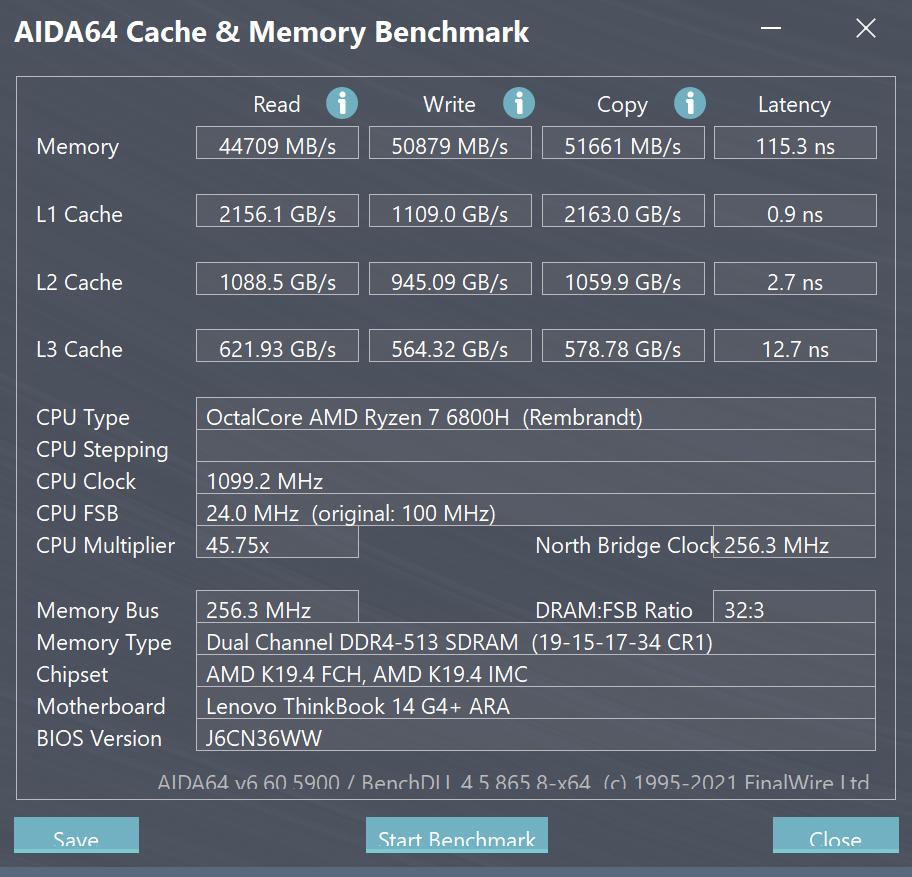912x877 pixels.
Task: Open the Copy benchmark info tooltip icon
Action: coord(691,103)
